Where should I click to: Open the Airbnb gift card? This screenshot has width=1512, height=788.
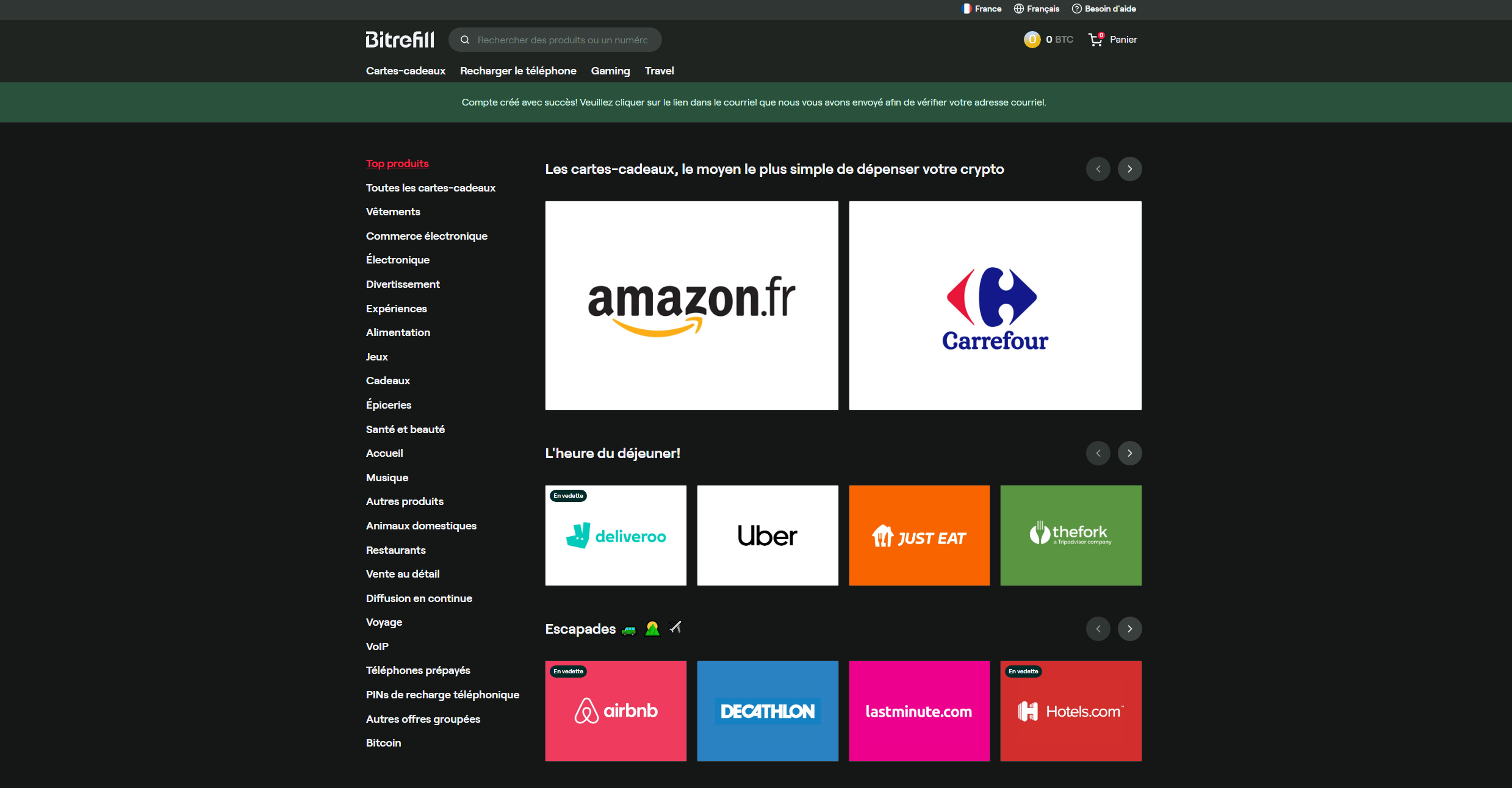pyautogui.click(x=616, y=711)
